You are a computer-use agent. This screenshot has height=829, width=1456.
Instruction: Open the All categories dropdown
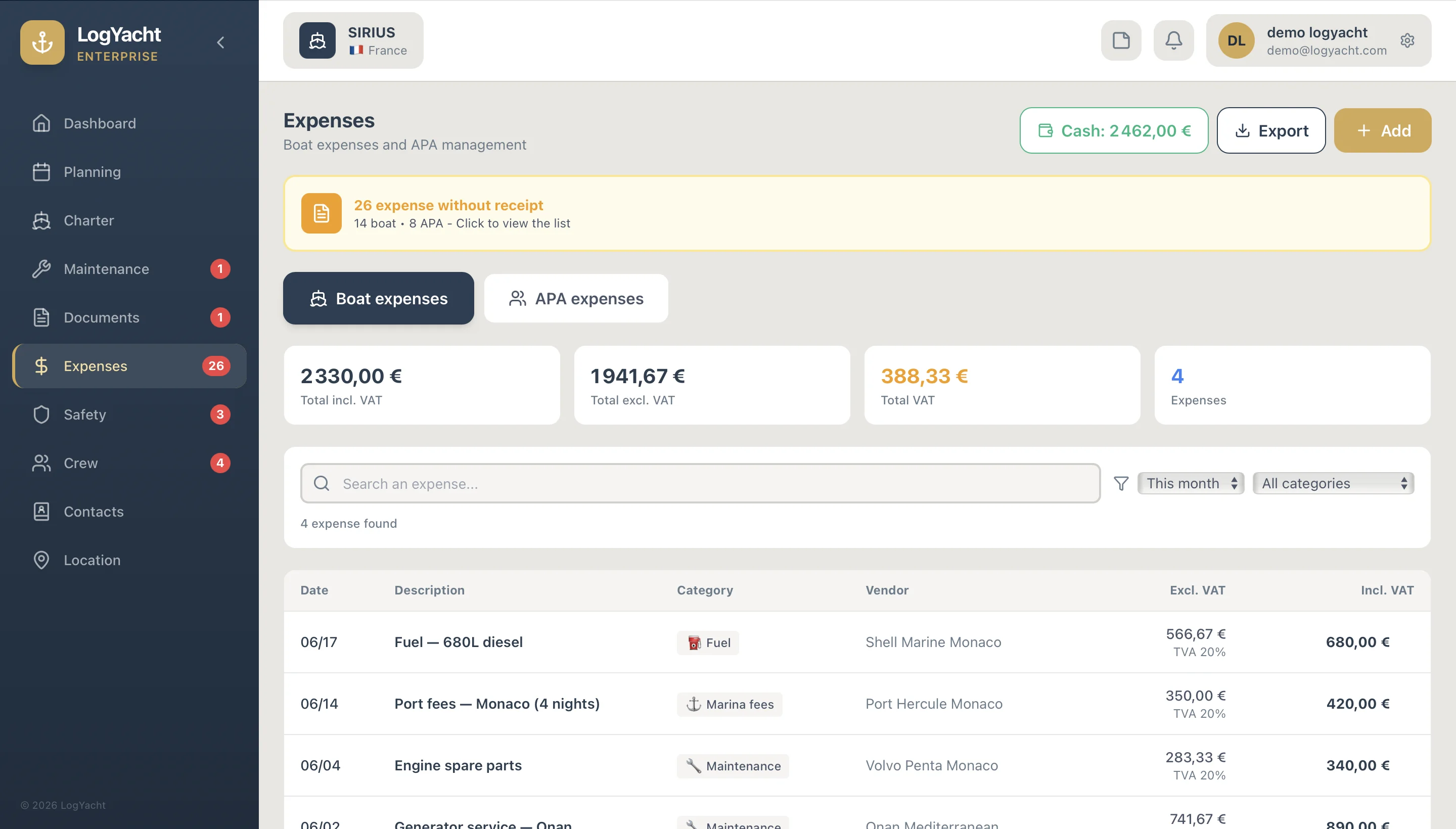click(x=1333, y=483)
